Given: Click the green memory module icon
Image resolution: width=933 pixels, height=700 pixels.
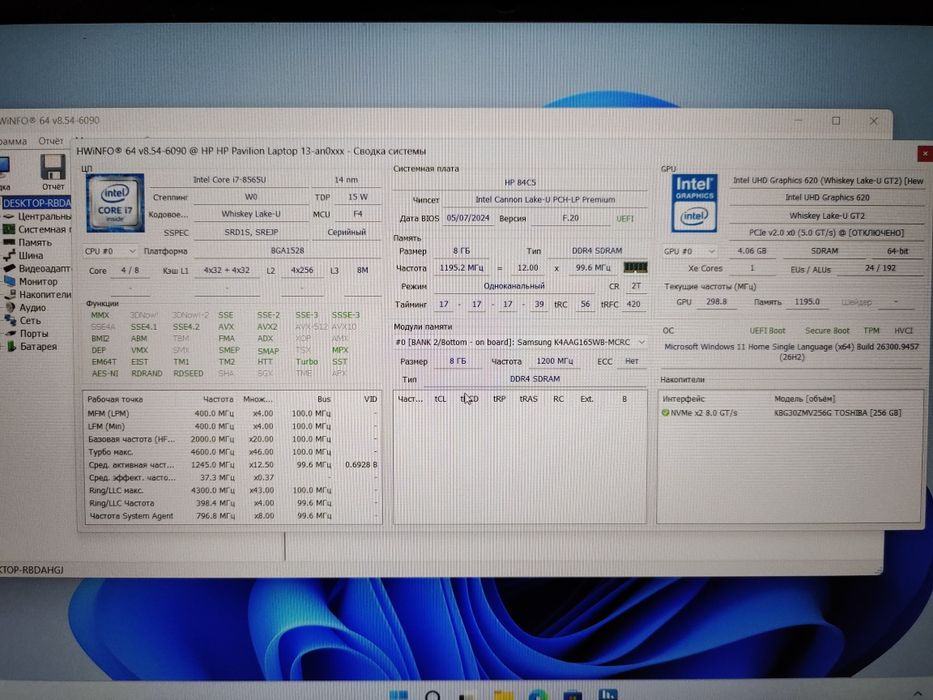Looking at the screenshot, I should click(x=635, y=267).
